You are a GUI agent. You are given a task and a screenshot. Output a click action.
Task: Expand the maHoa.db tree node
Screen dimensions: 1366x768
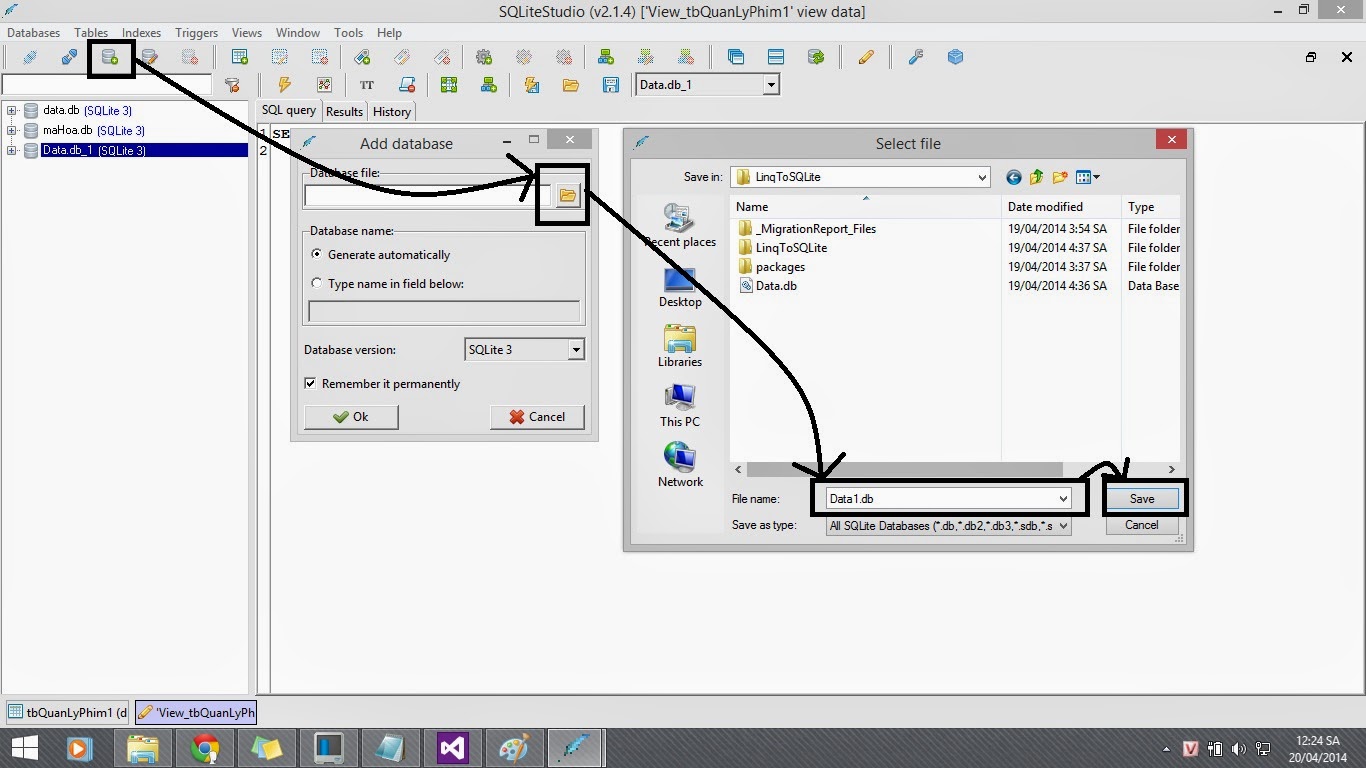12,130
